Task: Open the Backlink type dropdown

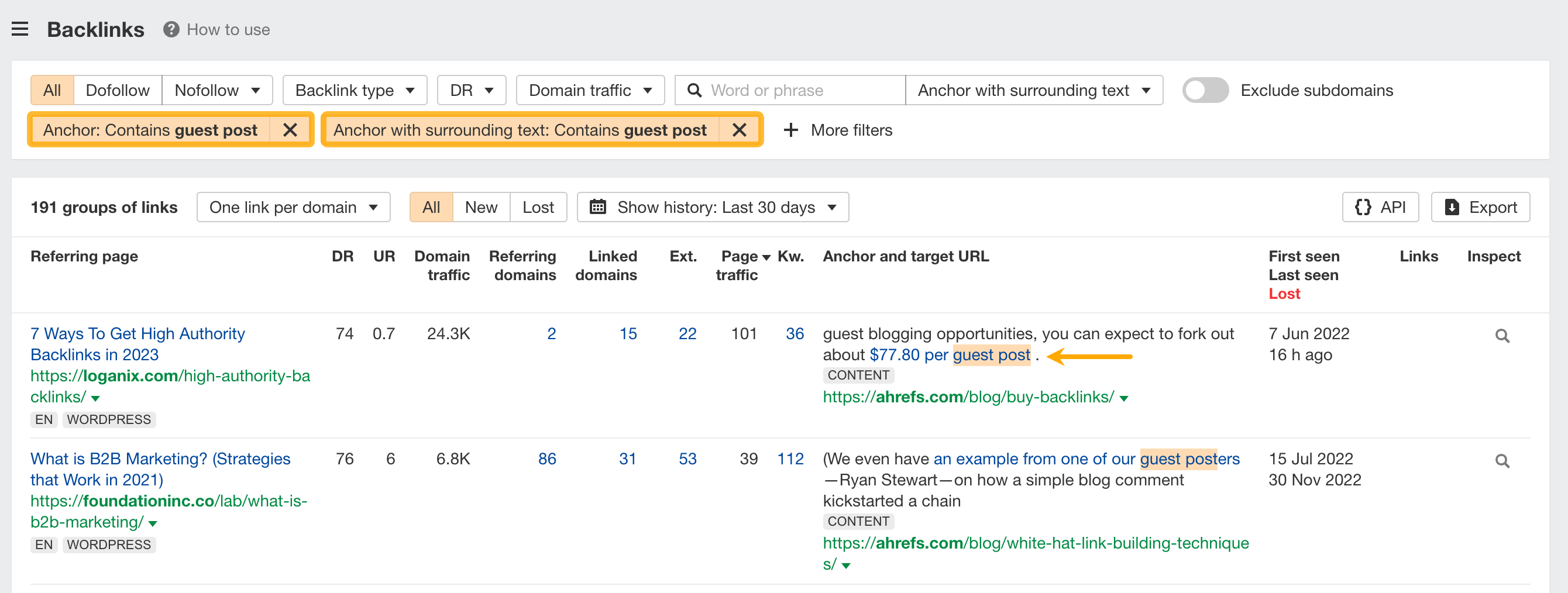Action: tap(355, 90)
